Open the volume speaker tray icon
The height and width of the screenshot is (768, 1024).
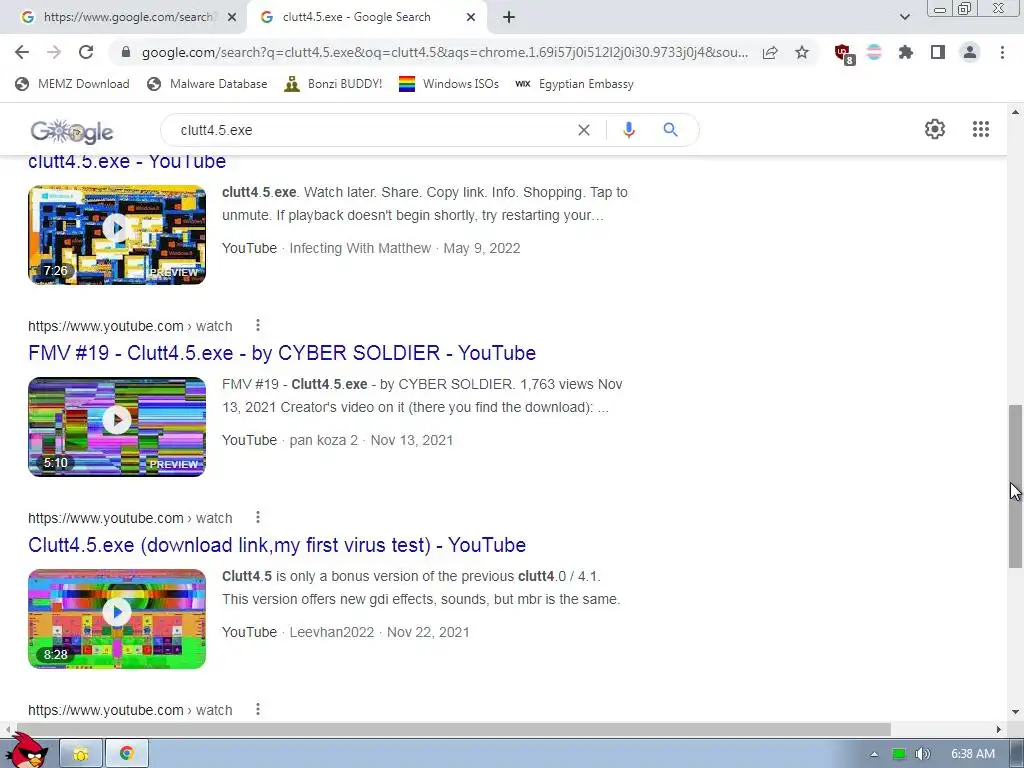pyautogui.click(x=922, y=754)
